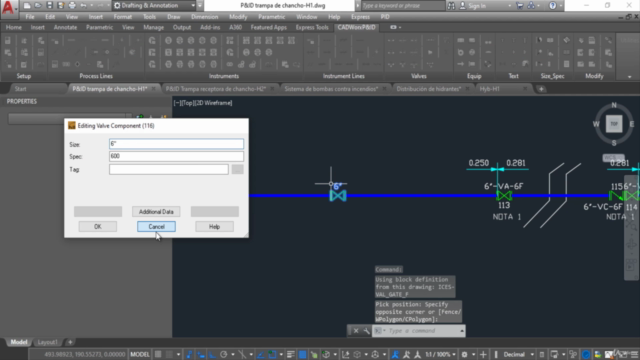Viewport: 640px width, 360px height.
Task: Click Cancel in Editing Valve Component dialog
Action: (x=156, y=227)
